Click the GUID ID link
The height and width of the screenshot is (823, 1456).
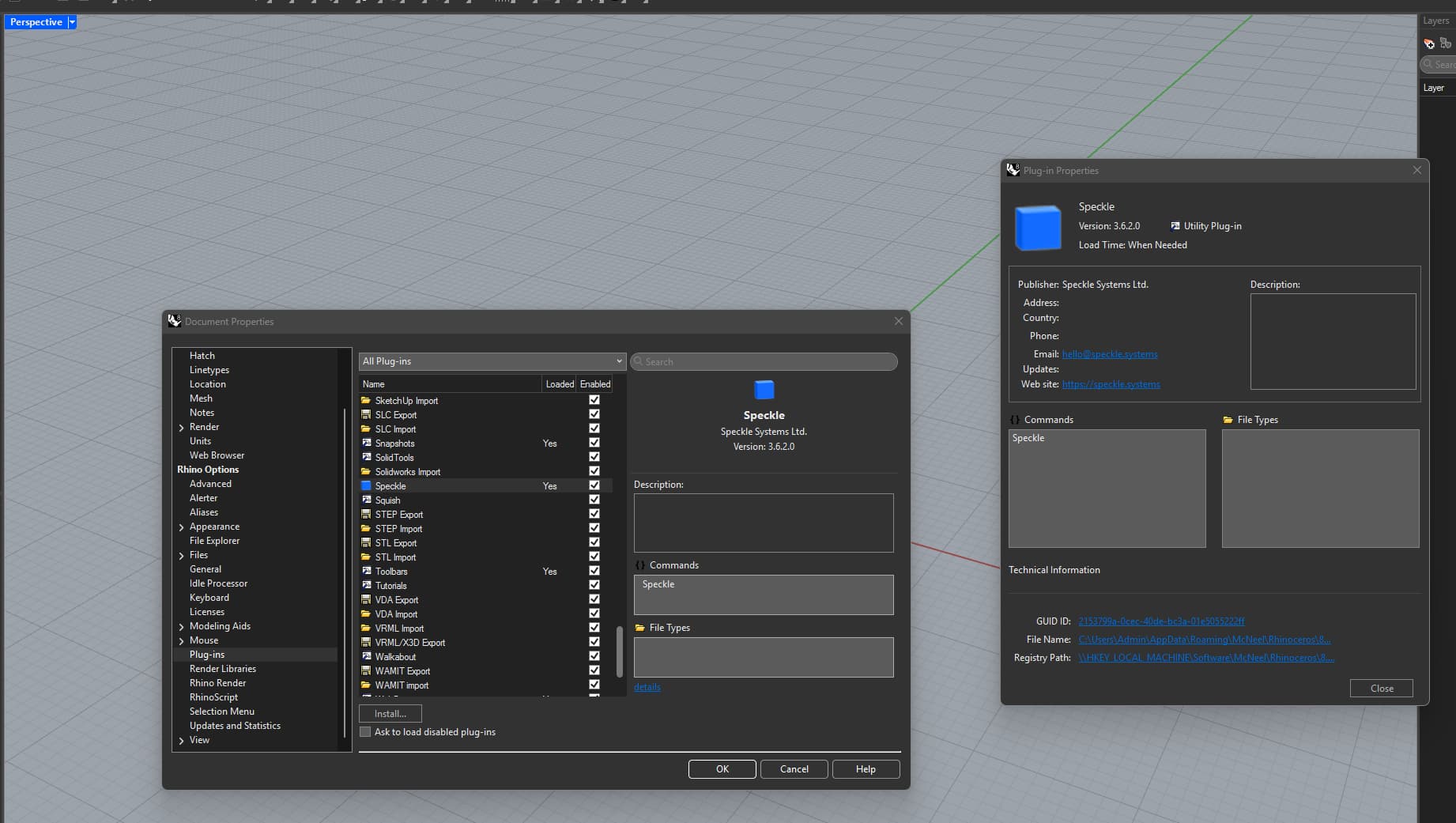pyautogui.click(x=1161, y=621)
